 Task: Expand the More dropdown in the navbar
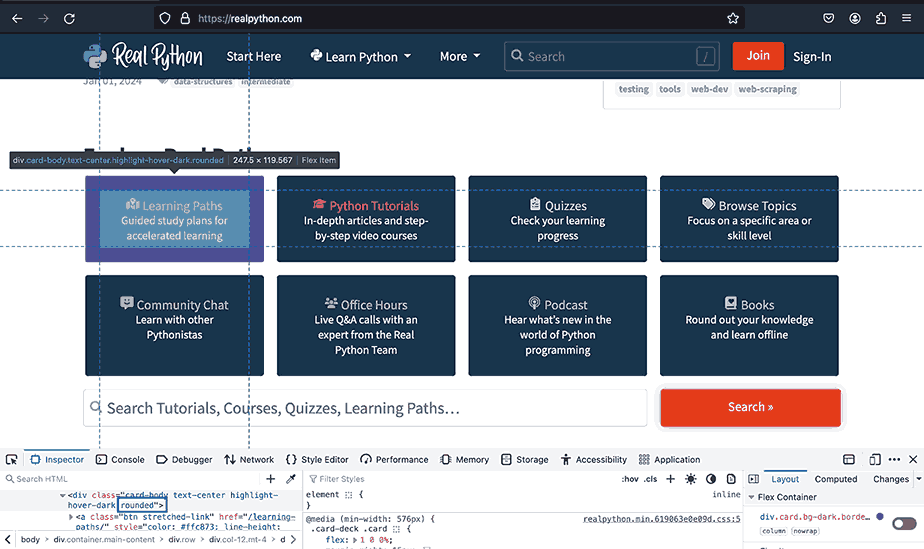coord(460,56)
